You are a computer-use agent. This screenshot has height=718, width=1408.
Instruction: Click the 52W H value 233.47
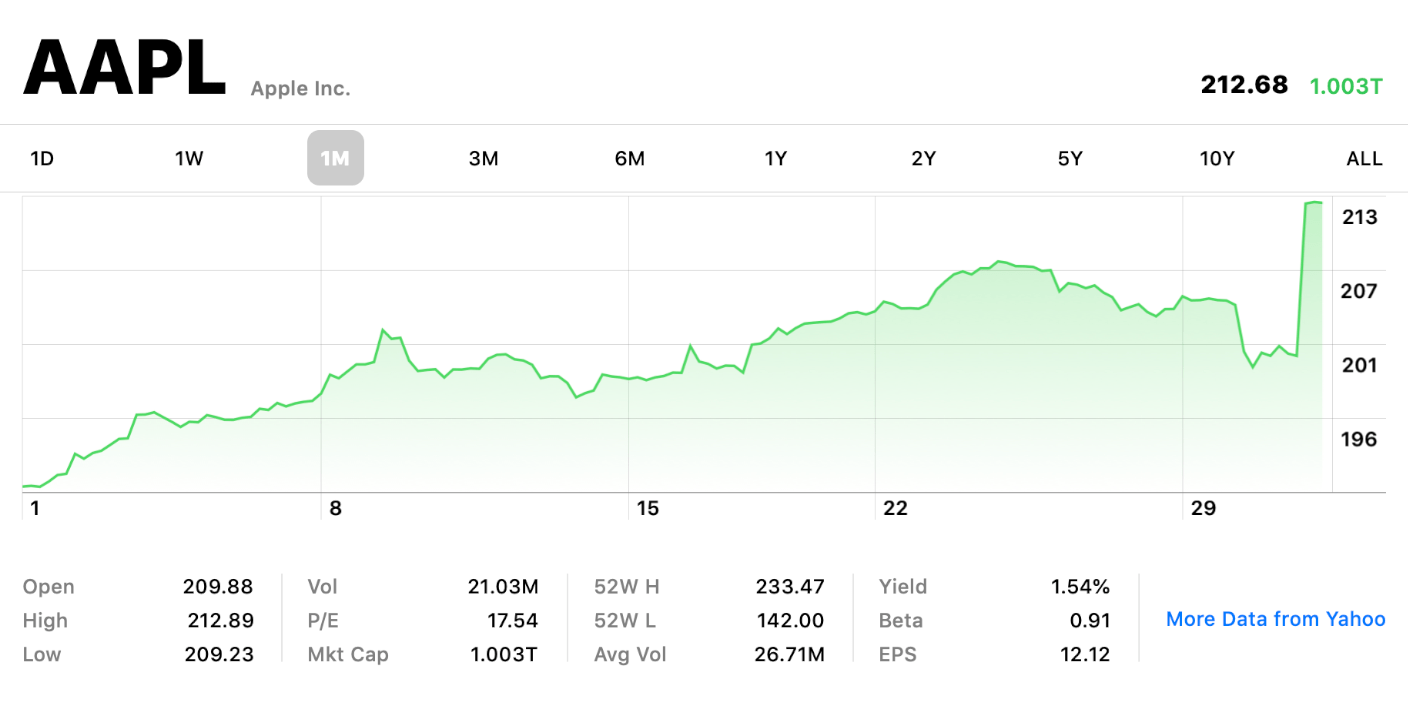(x=789, y=587)
